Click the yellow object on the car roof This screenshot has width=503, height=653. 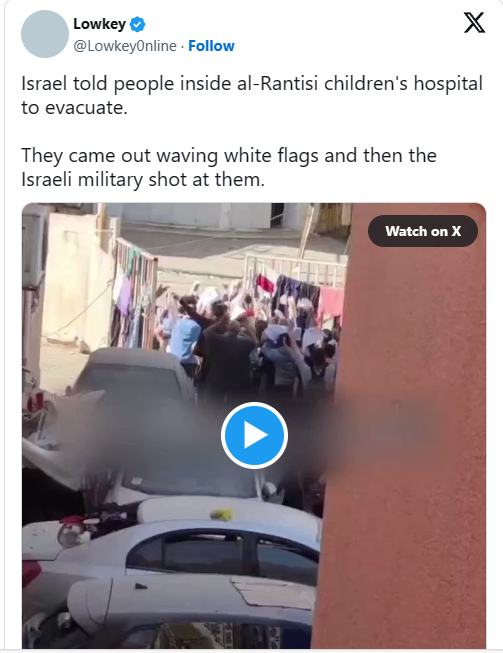[222, 515]
